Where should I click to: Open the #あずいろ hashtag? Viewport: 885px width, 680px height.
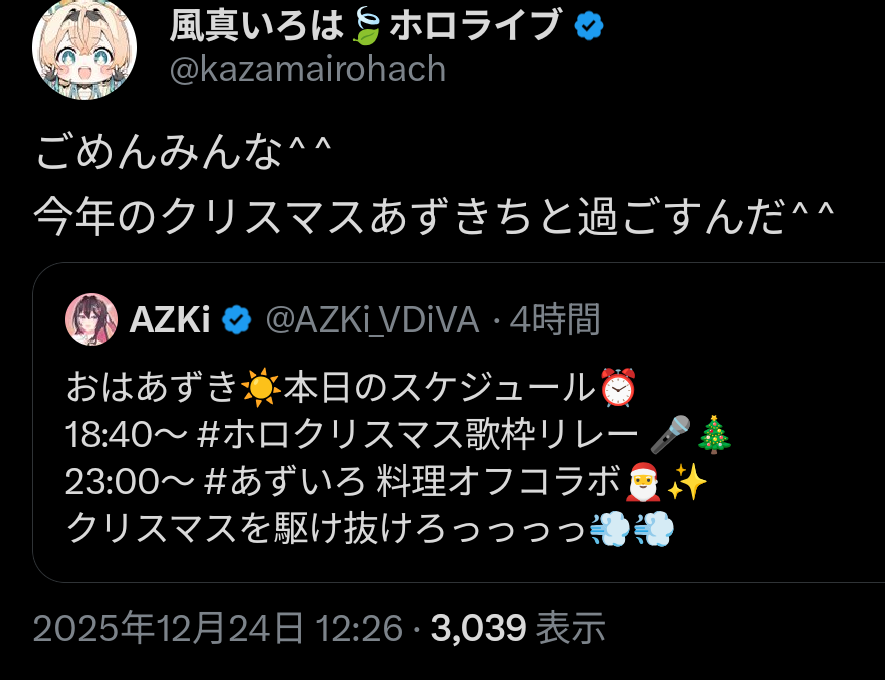pos(285,482)
